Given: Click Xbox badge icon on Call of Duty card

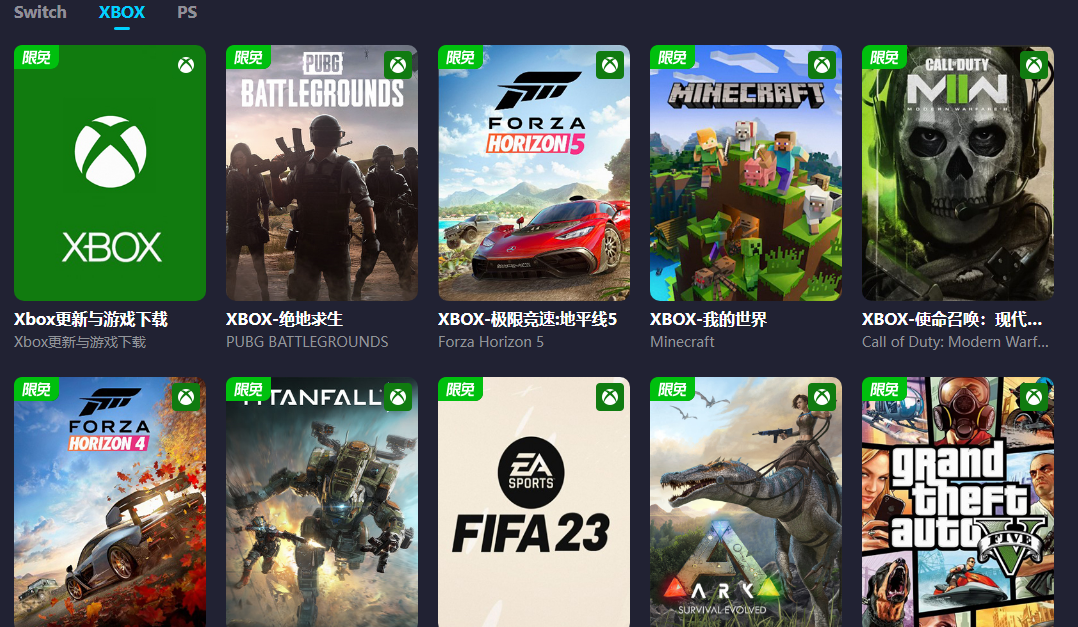Looking at the screenshot, I should (x=1034, y=65).
